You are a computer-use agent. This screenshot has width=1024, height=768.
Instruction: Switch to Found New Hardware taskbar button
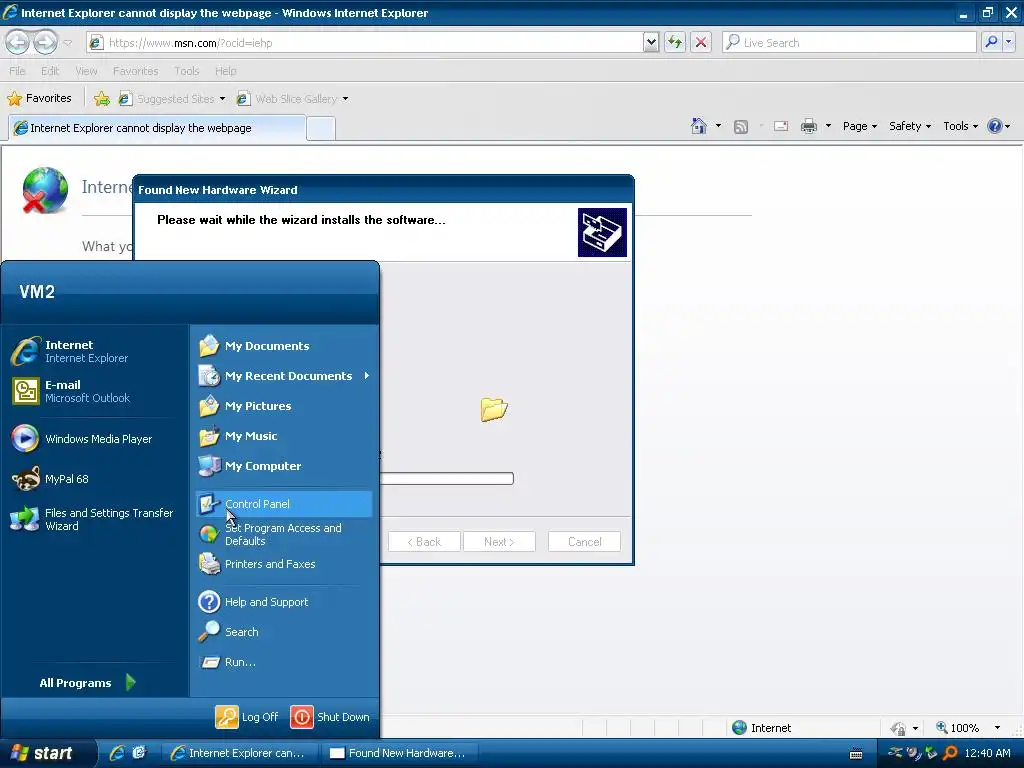[399, 753]
